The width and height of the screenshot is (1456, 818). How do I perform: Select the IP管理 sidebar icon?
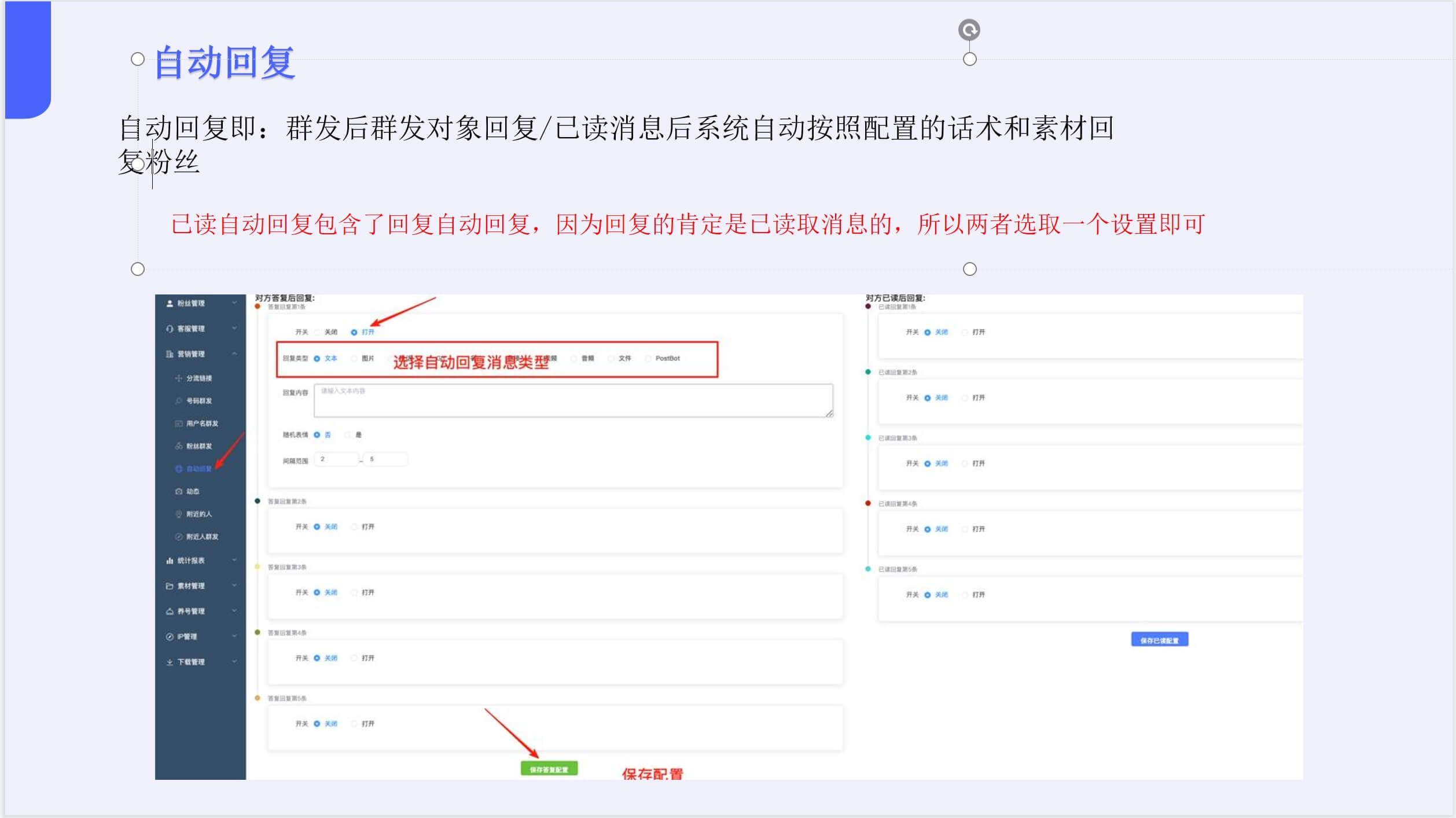(x=170, y=636)
